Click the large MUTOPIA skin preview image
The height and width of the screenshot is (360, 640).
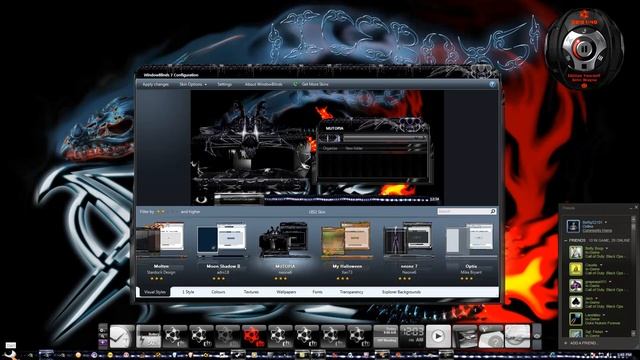click(317, 147)
